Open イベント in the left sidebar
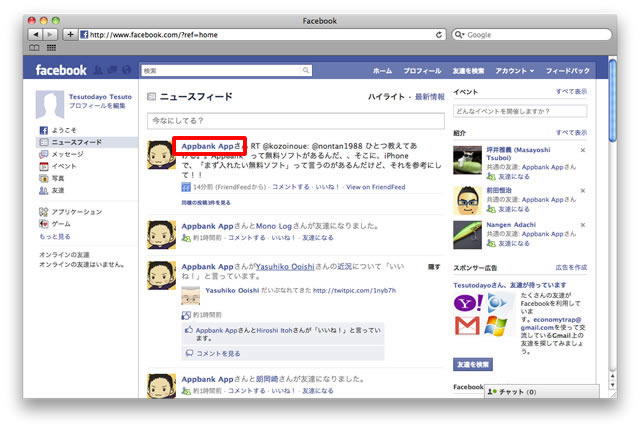640x430 pixels. coord(58,166)
